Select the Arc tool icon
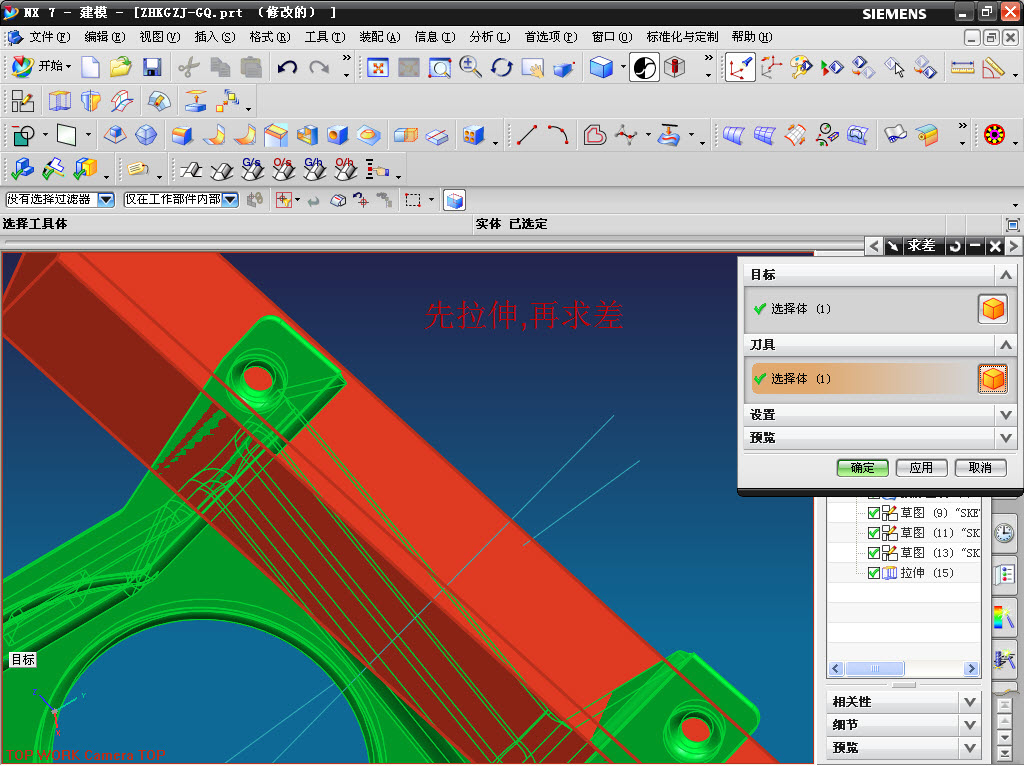The height and width of the screenshot is (766, 1024). 558,135
